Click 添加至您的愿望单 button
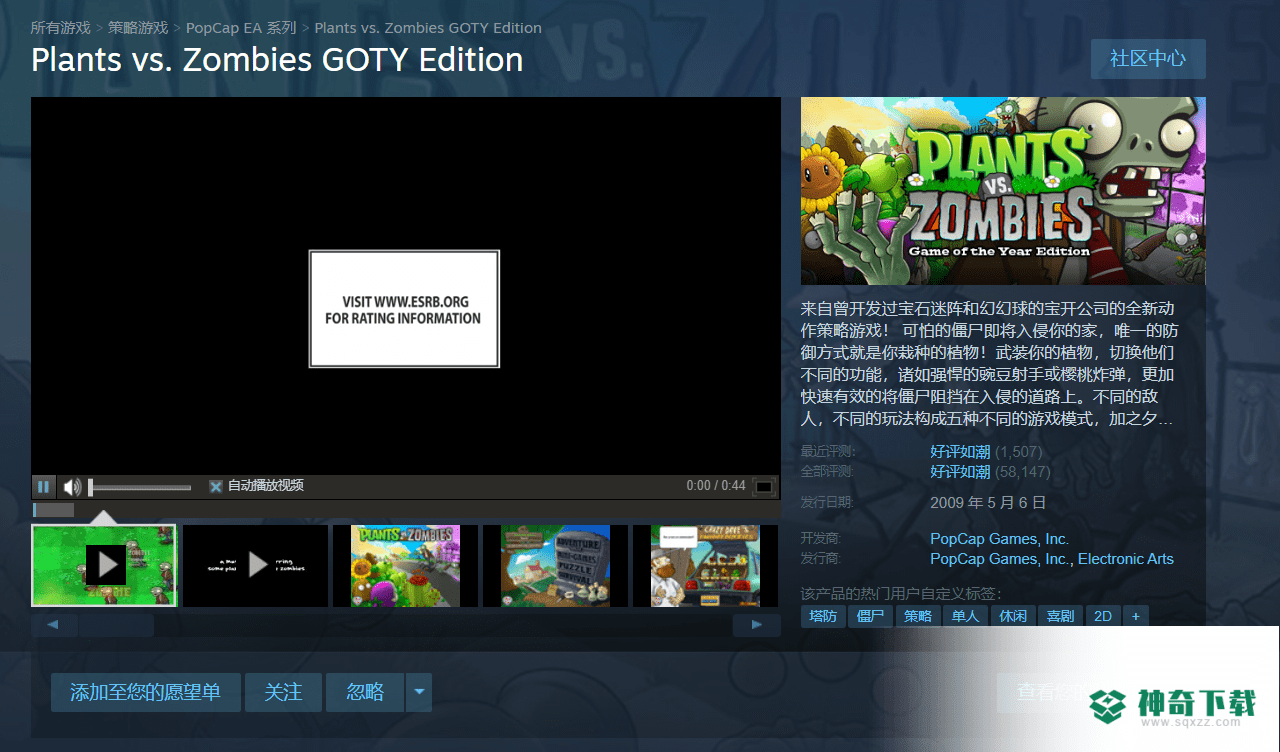The height and width of the screenshot is (752, 1280). click(x=146, y=692)
